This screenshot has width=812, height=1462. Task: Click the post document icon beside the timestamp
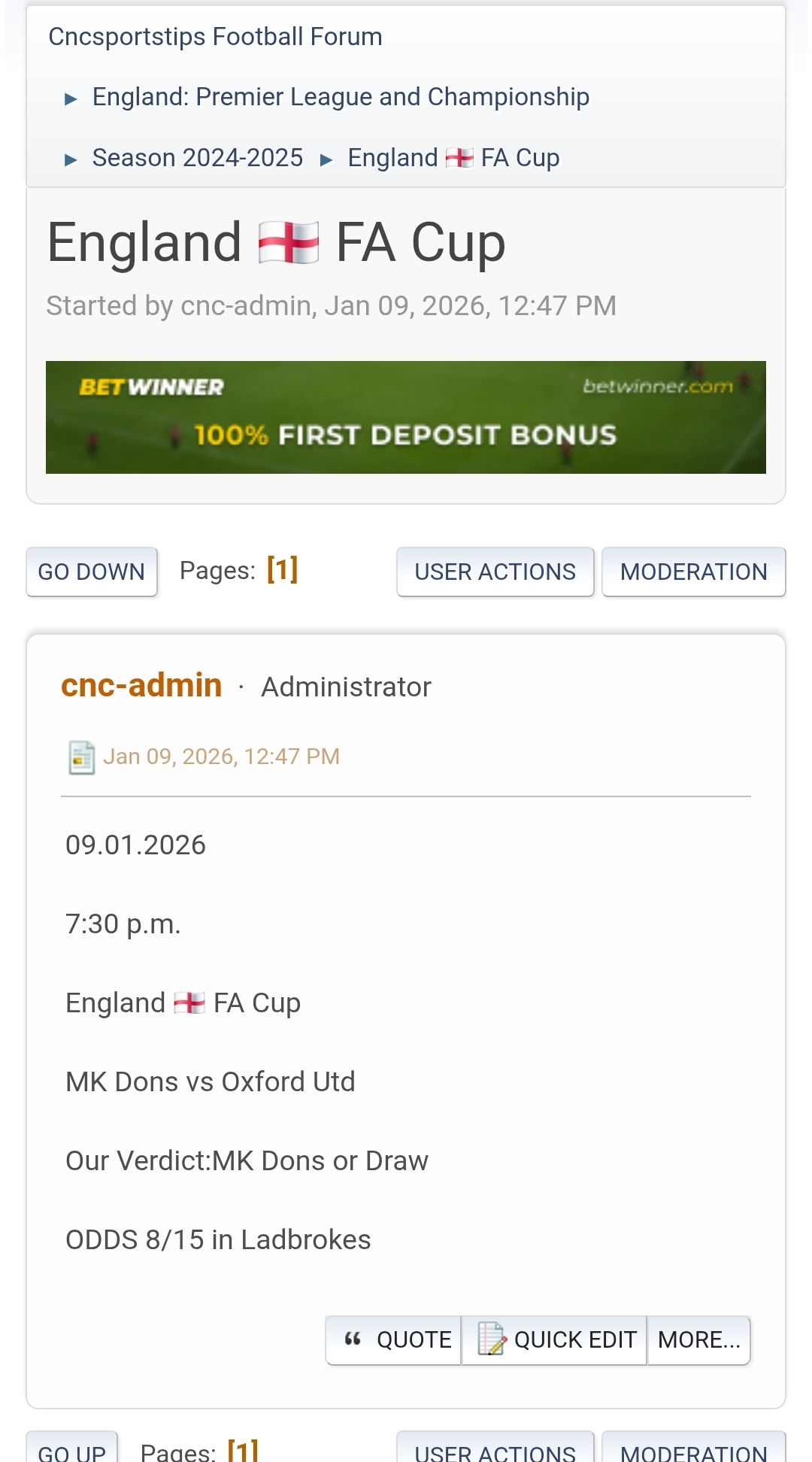(81, 757)
